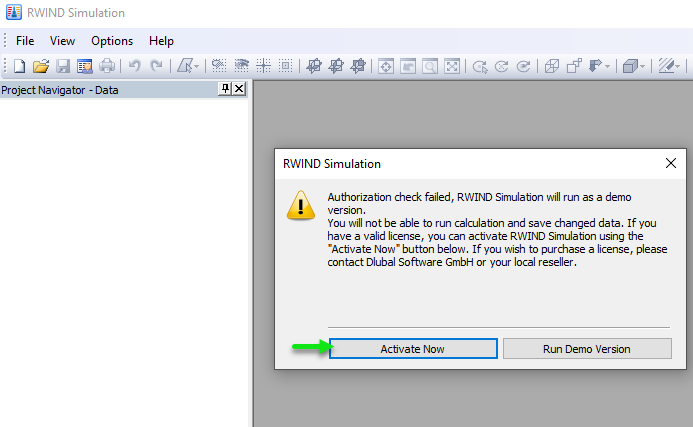Open the Options menu
693x427 pixels.
(112, 41)
